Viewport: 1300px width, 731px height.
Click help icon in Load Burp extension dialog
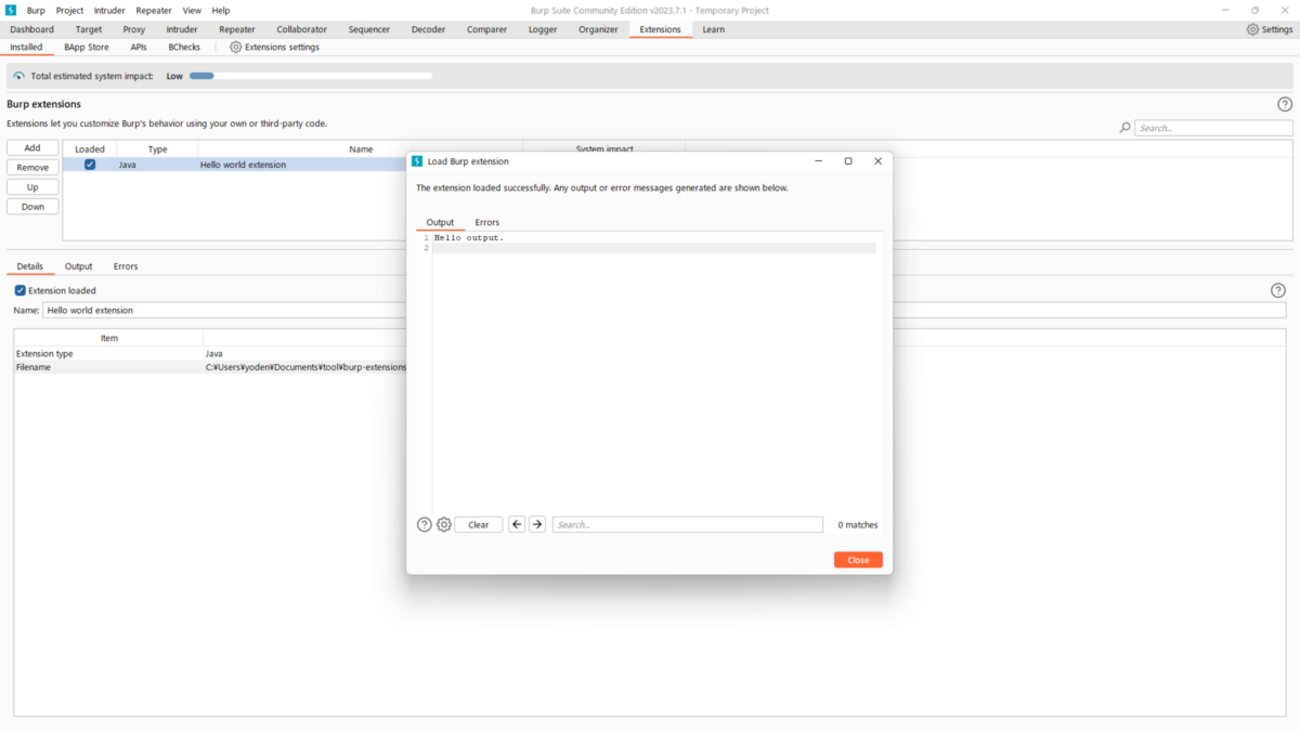[x=424, y=525]
